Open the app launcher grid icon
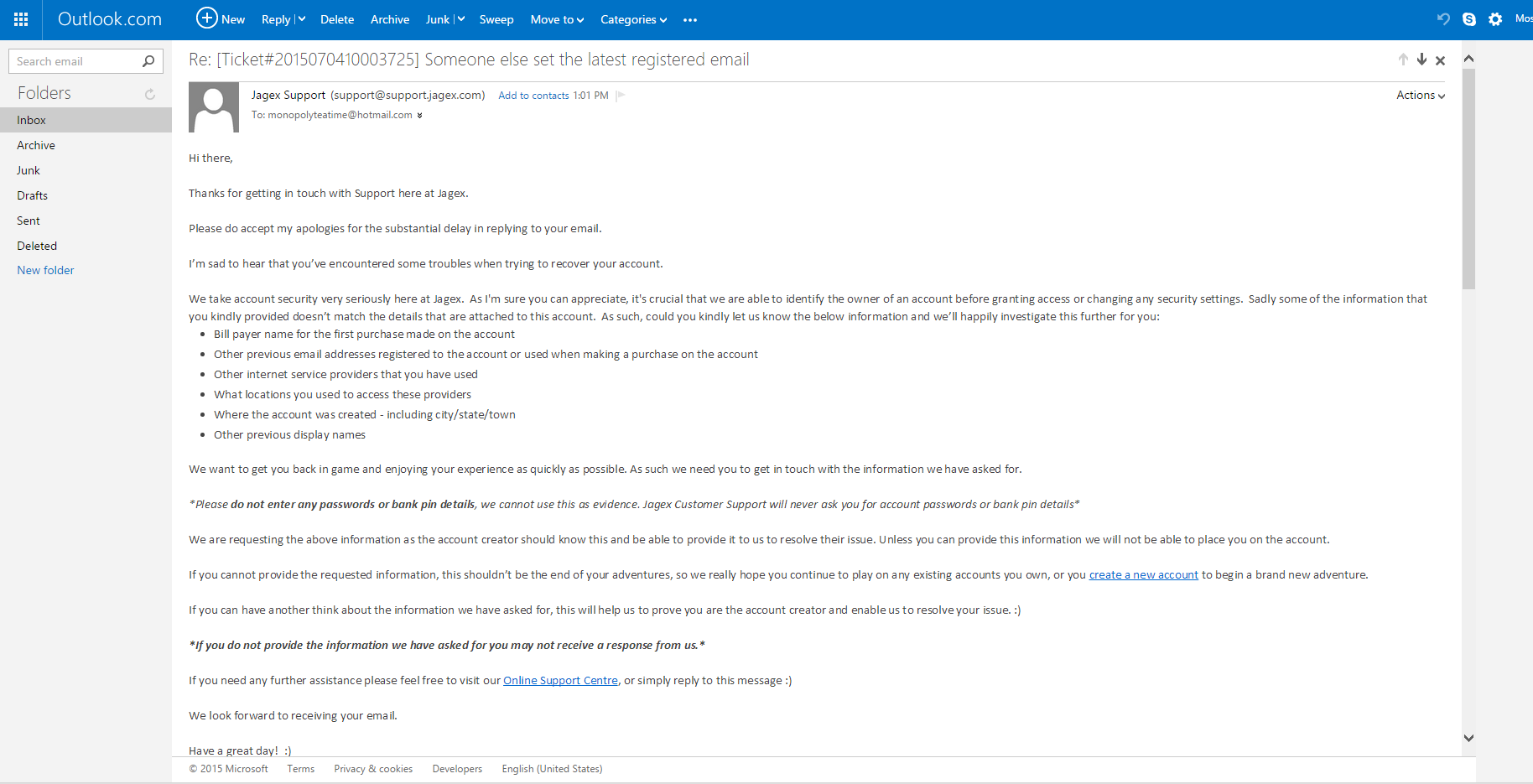The width and height of the screenshot is (1533, 784). (21, 19)
